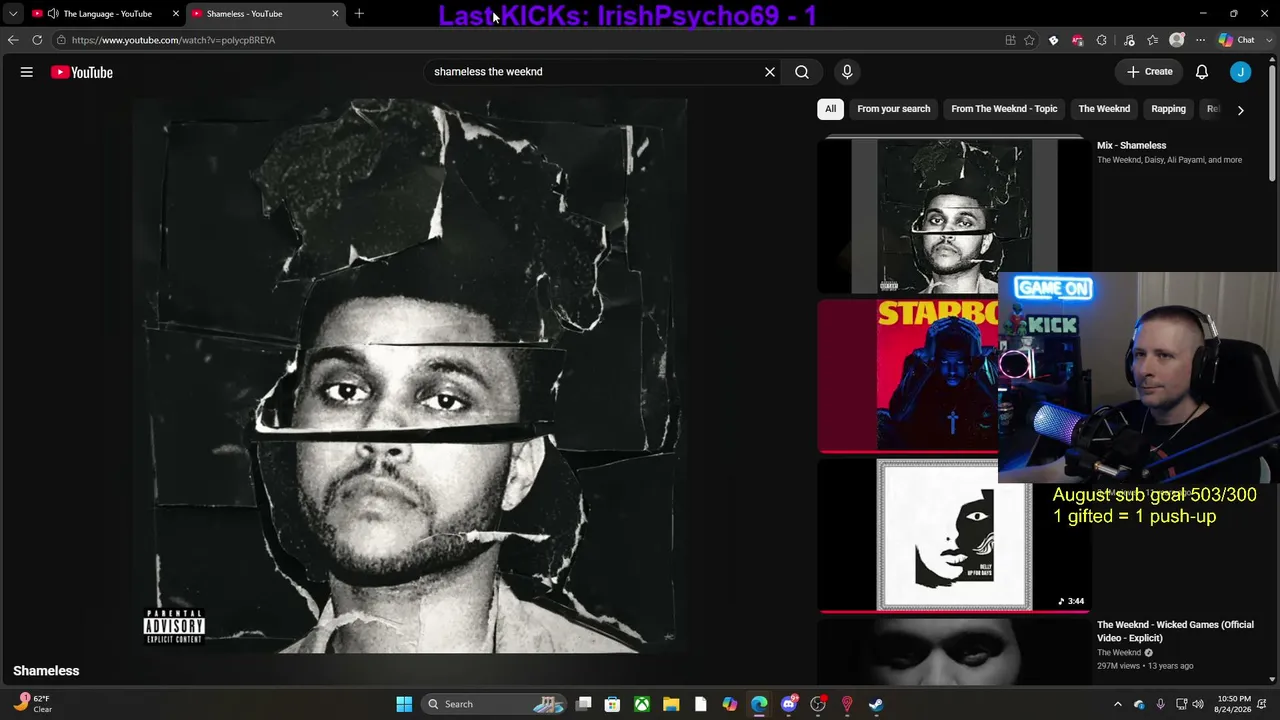
Task: Open the Xbox app from the taskbar
Action: click(642, 704)
